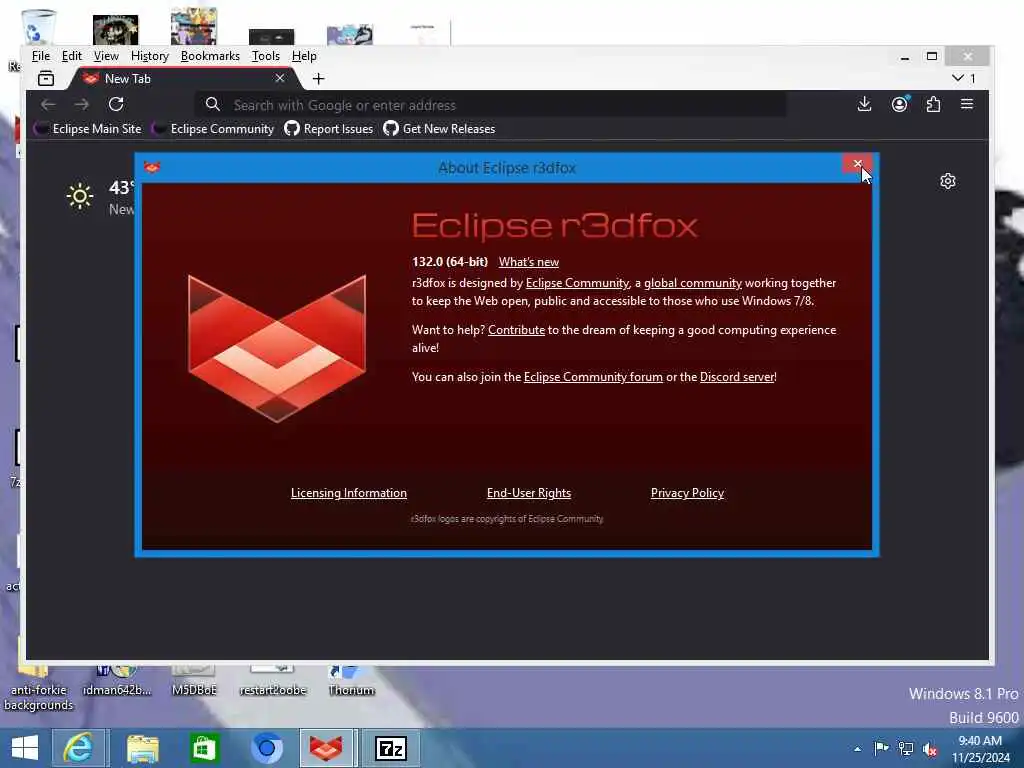Open the Privacy Policy link
Image resolution: width=1024 pixels, height=768 pixels.
tap(687, 493)
